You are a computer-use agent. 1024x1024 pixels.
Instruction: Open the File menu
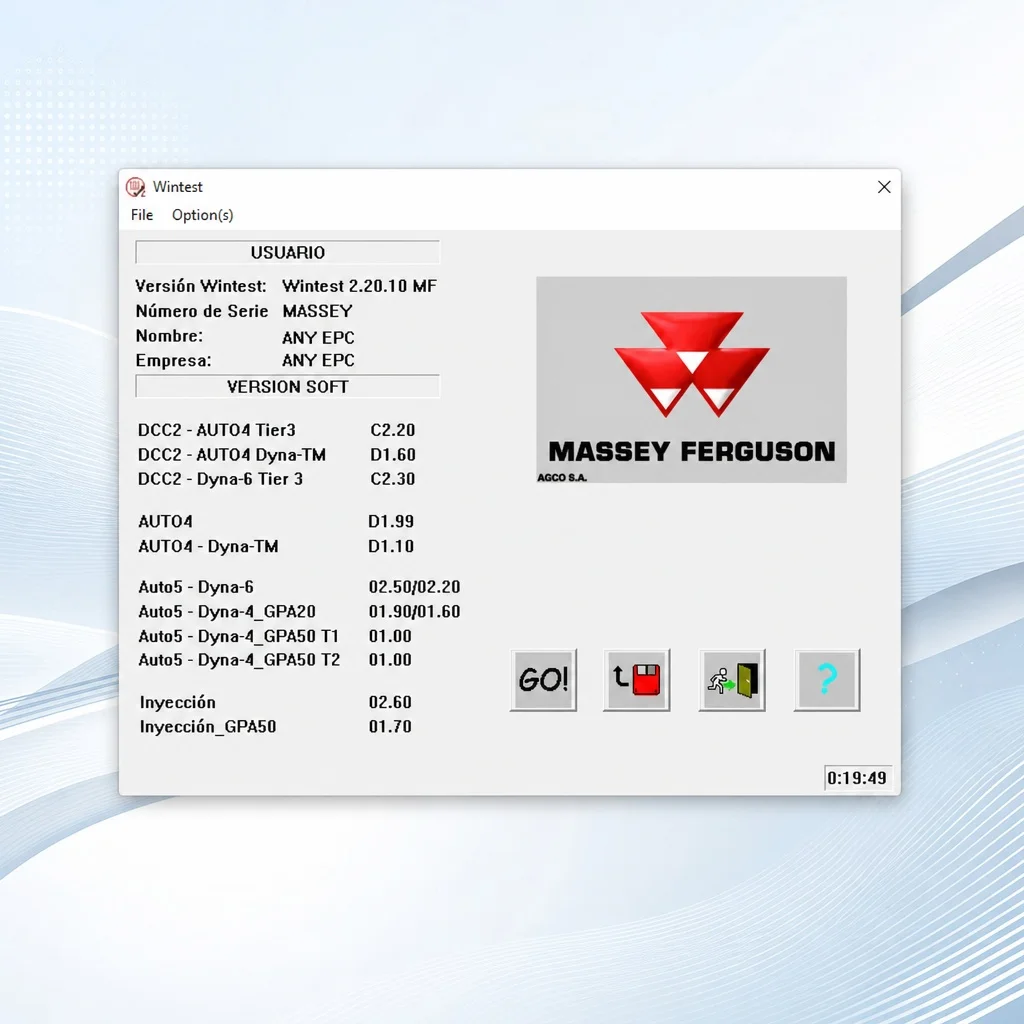pyautogui.click(x=142, y=215)
